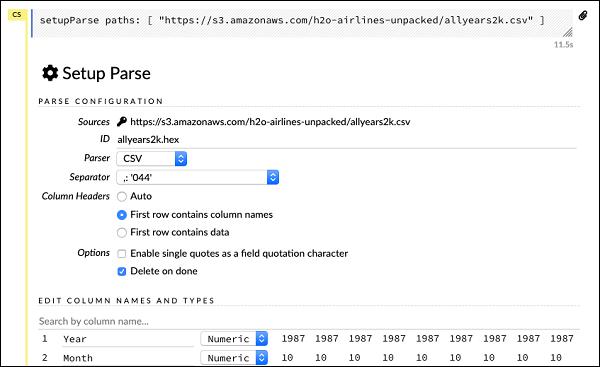Click the first 1987 value in Year row
The height and width of the screenshot is (367, 600).
coord(293,339)
